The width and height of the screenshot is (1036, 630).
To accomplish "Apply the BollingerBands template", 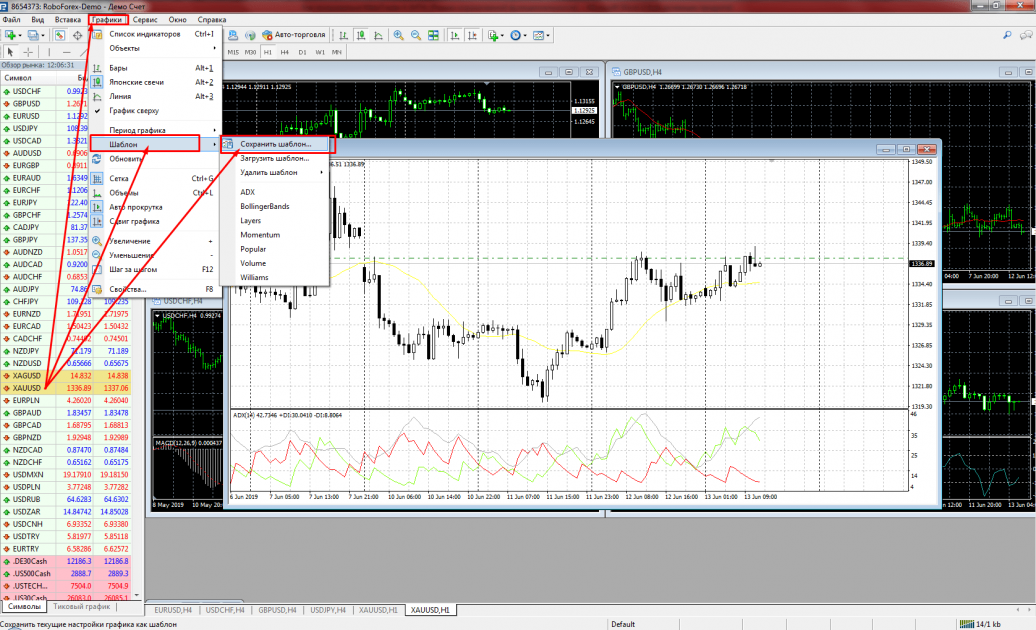I will (265, 206).
